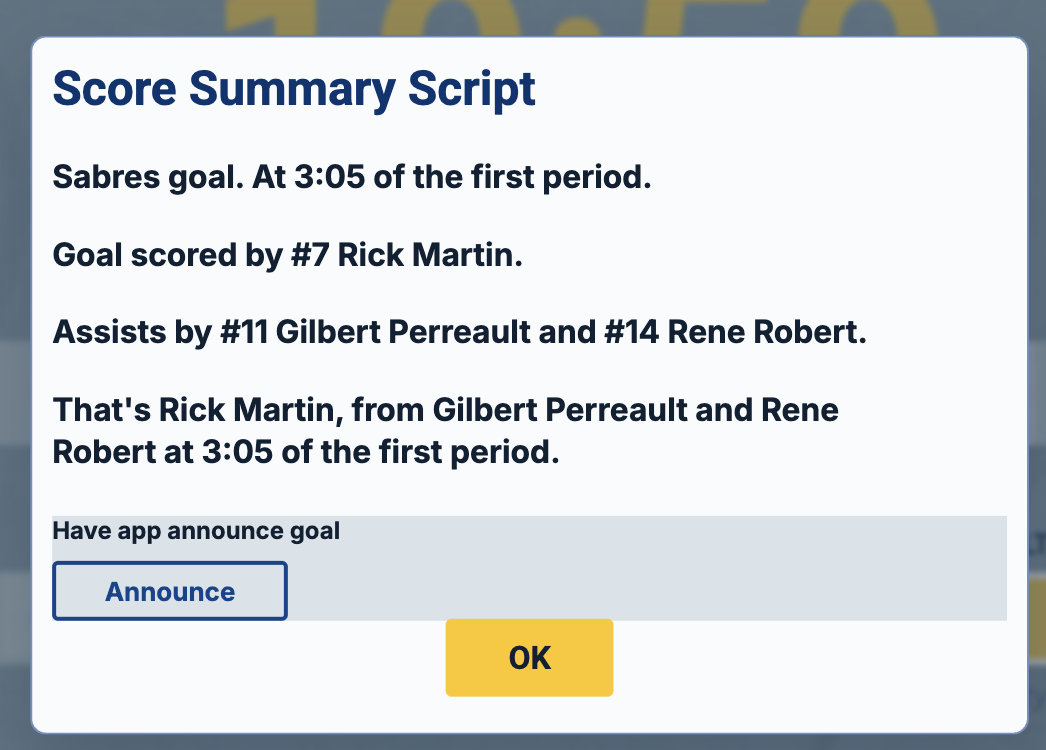The height and width of the screenshot is (750, 1046).
Task: Dismiss the dialog with OK
Action: click(x=529, y=658)
